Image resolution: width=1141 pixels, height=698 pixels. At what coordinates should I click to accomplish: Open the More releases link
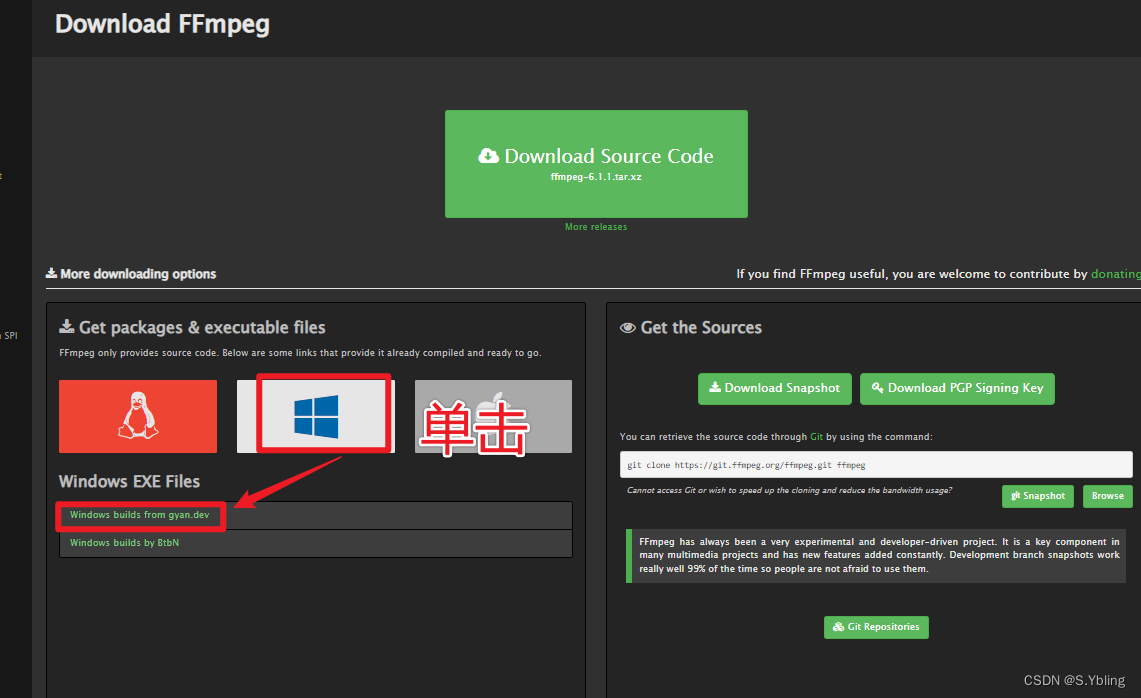click(596, 227)
